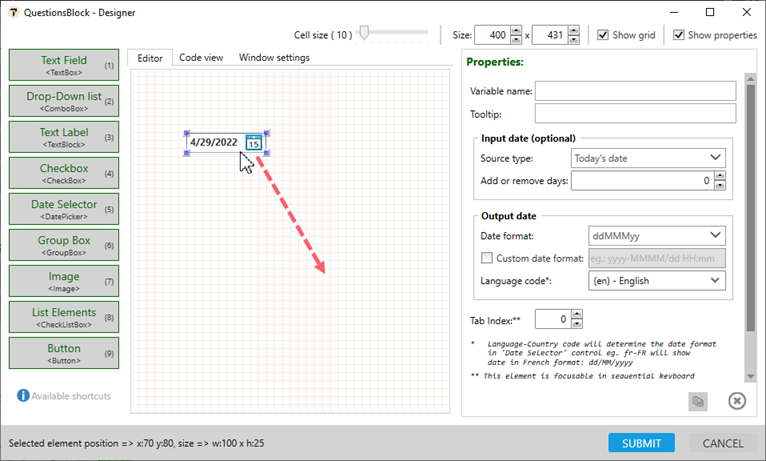Click the calendar icon in the date picker
This screenshot has width=766, height=461.
254,143
